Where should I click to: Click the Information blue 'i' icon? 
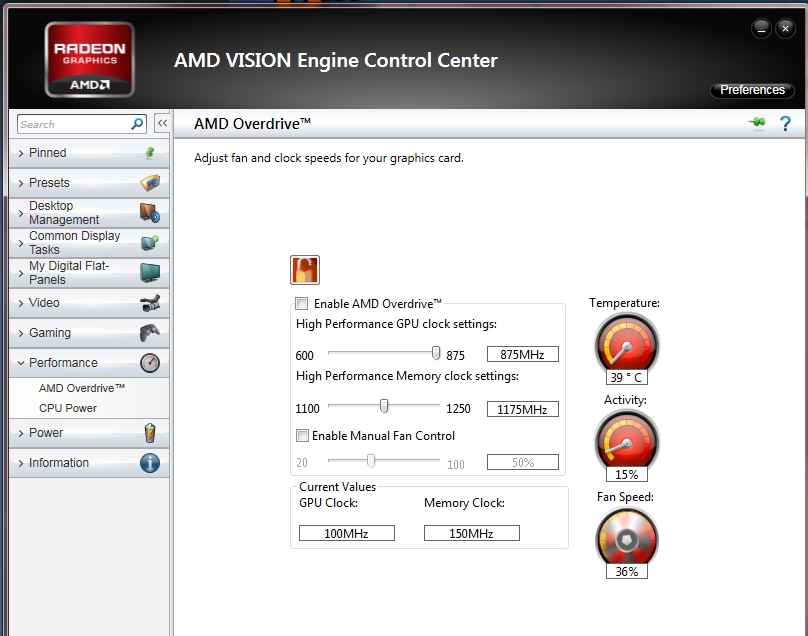tap(150, 463)
